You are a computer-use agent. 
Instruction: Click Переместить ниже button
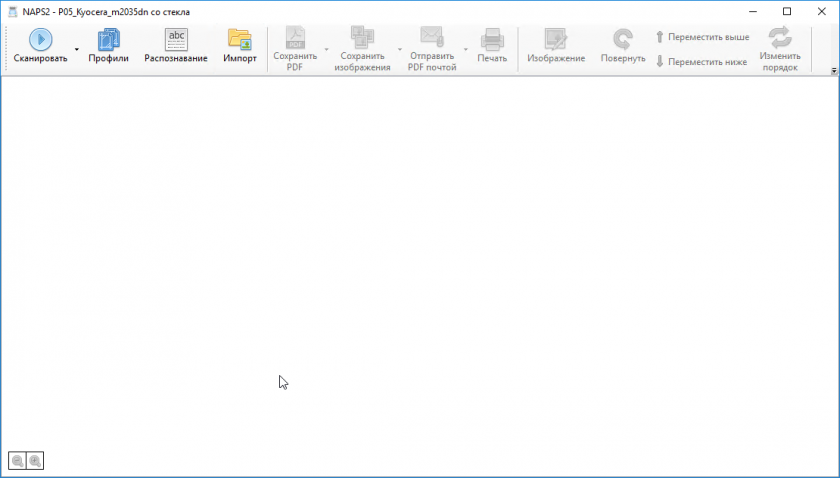(702, 61)
